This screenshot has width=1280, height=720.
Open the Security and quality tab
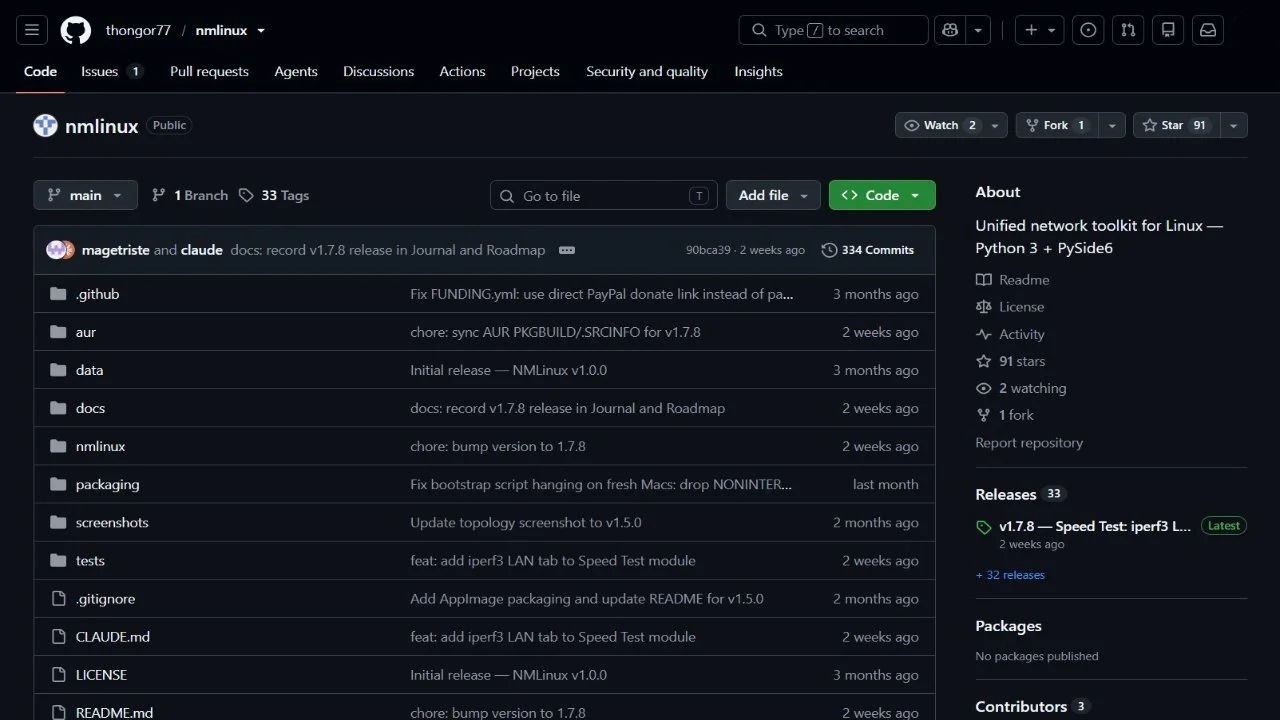[647, 71]
